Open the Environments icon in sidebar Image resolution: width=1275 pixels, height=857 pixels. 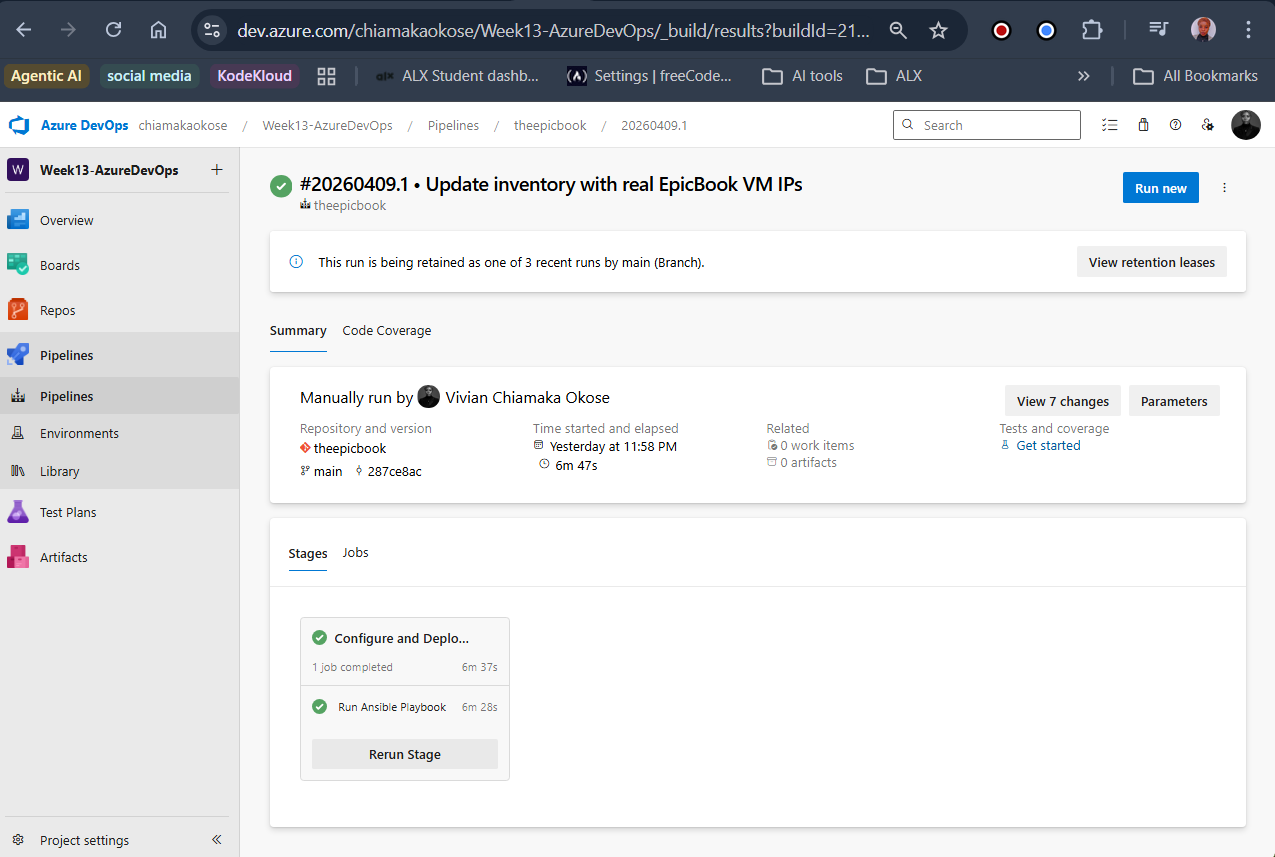click(18, 433)
